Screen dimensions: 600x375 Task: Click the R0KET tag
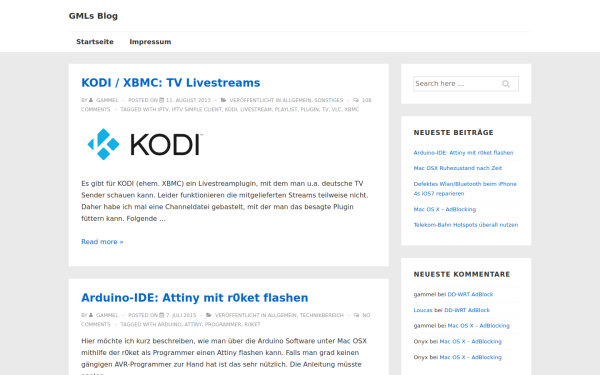pyautogui.click(x=253, y=324)
